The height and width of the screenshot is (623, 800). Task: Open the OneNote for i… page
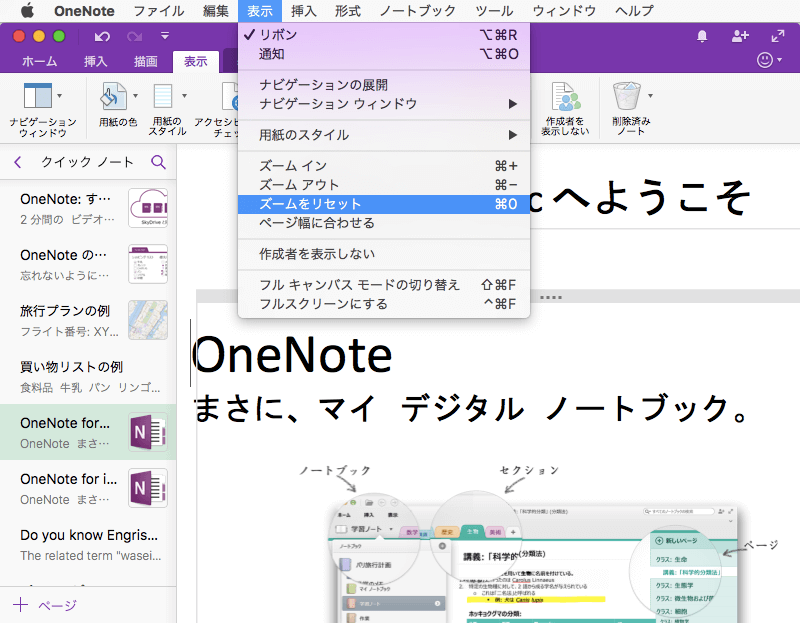point(88,489)
